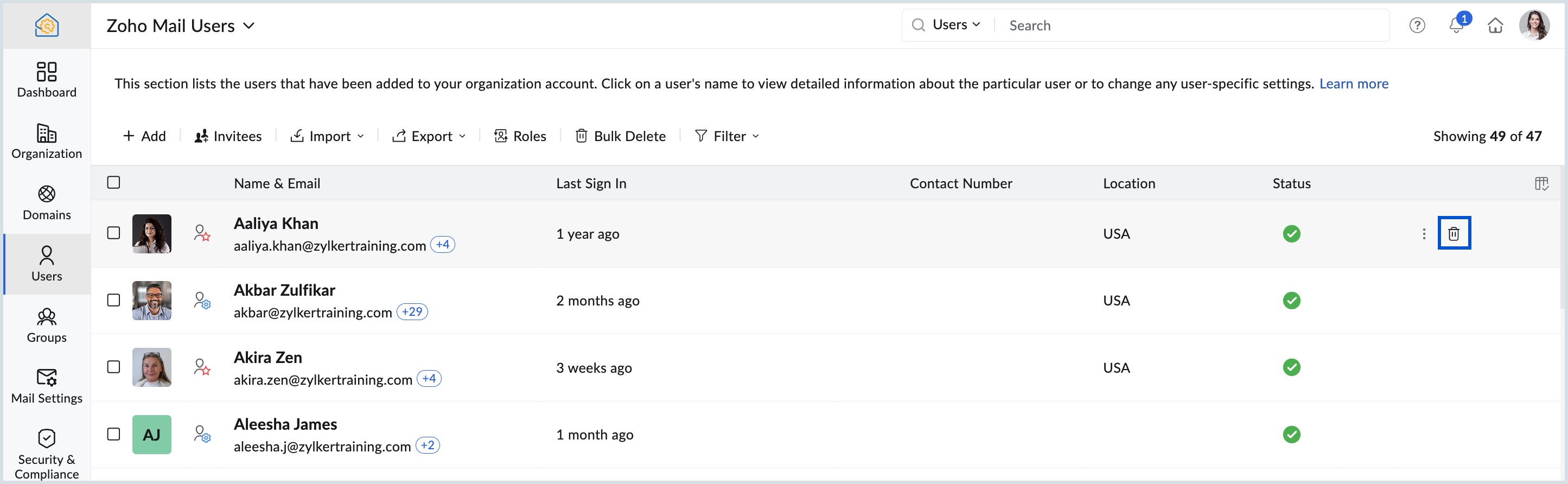This screenshot has width=1568, height=484.
Task: Click the Location column header
Action: 1129,183
